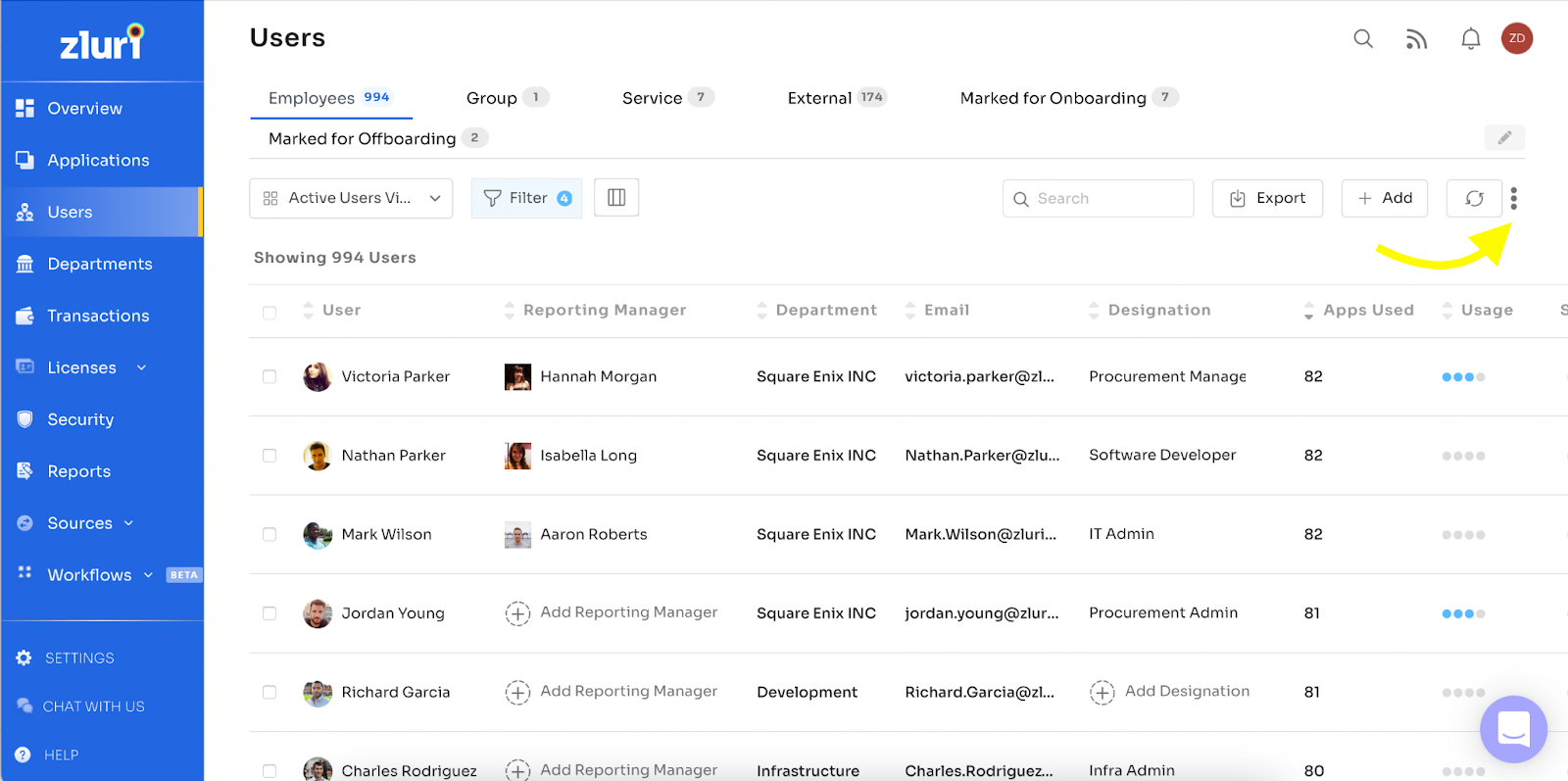This screenshot has width=1568, height=781.
Task: Click the Chat With Us icon
Action: (24, 706)
